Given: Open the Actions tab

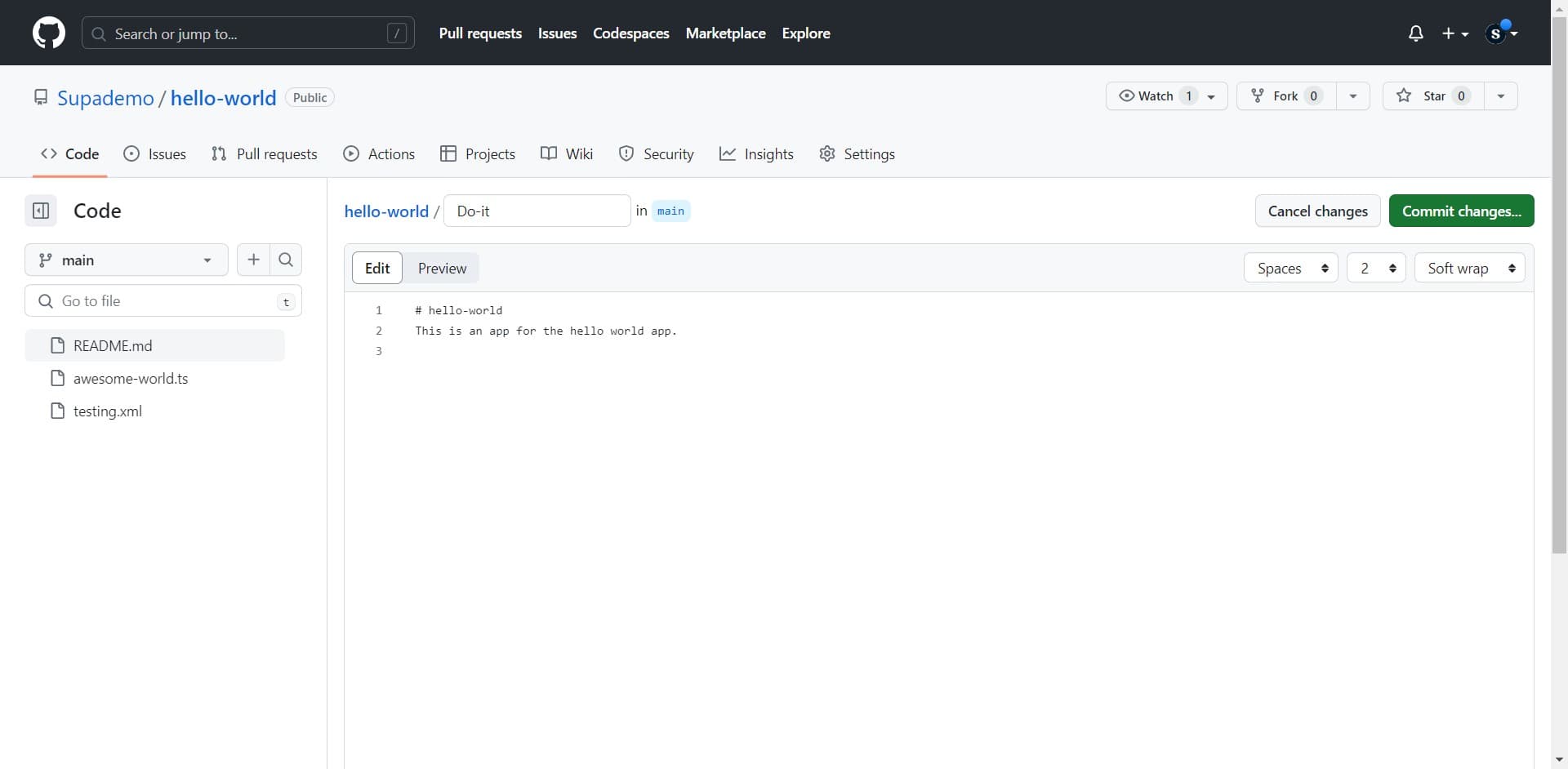Looking at the screenshot, I should pos(379,154).
